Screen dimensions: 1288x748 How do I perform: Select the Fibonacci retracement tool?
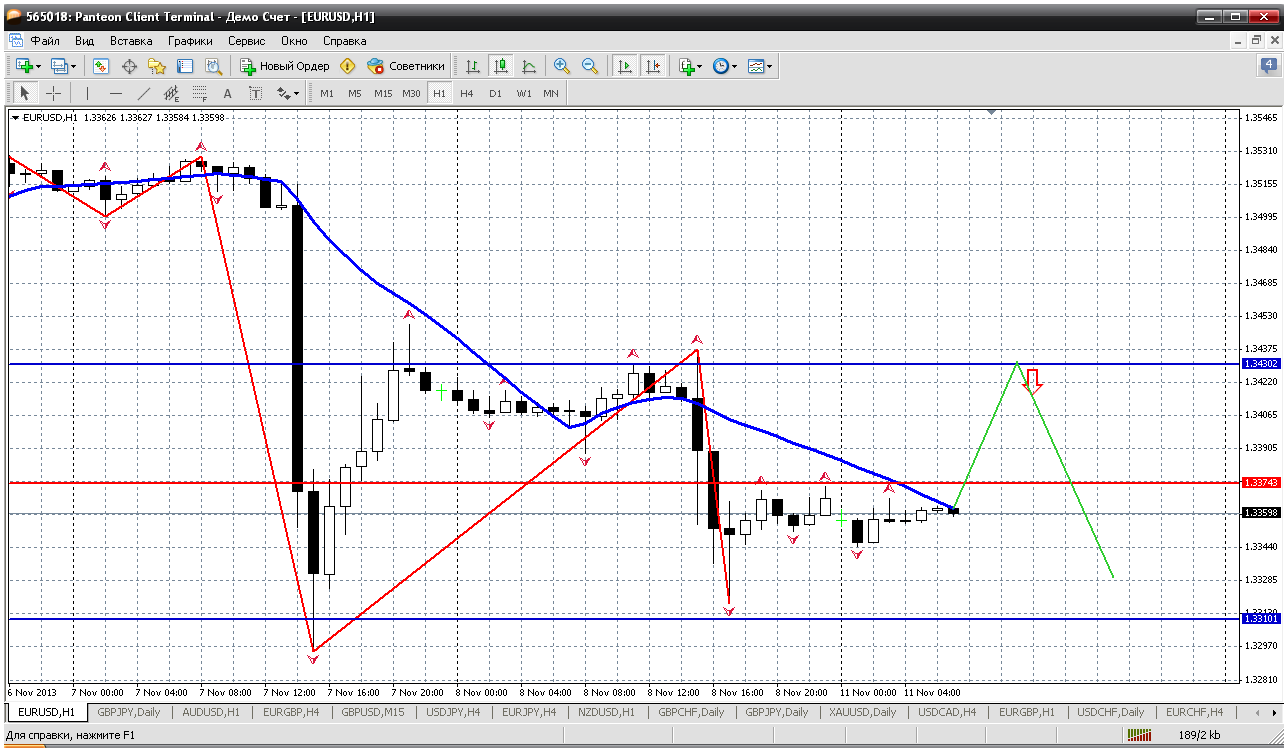coord(200,93)
